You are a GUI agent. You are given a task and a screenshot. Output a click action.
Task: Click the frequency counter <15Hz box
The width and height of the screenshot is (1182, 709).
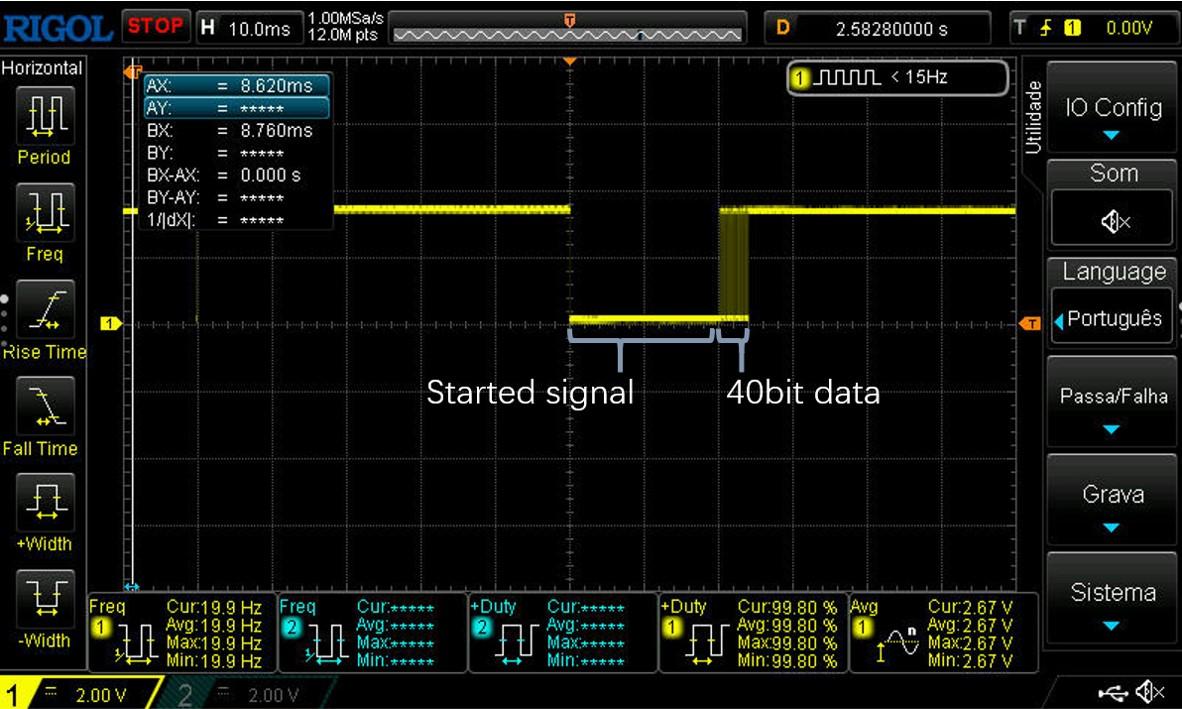pos(898,78)
